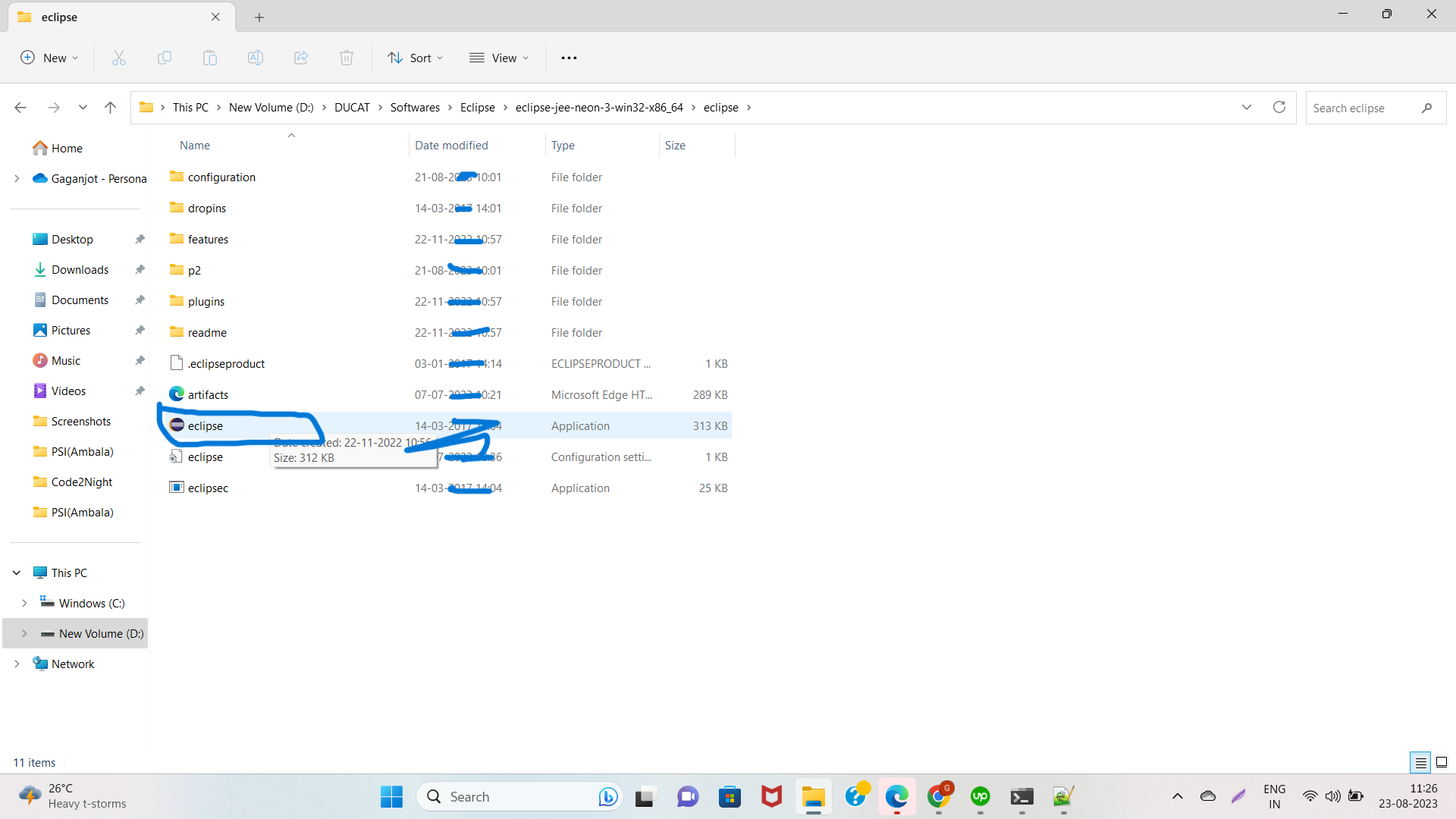Click the Rename toolbar icon

pos(256,58)
